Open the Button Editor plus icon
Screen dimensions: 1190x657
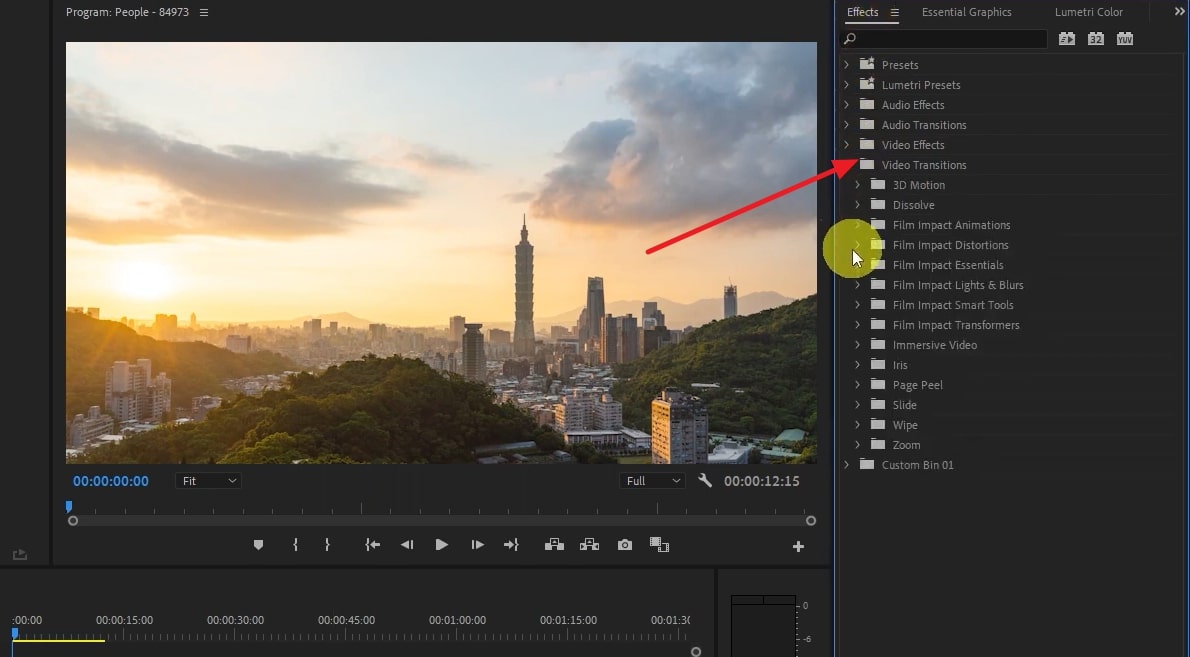pyautogui.click(x=798, y=546)
